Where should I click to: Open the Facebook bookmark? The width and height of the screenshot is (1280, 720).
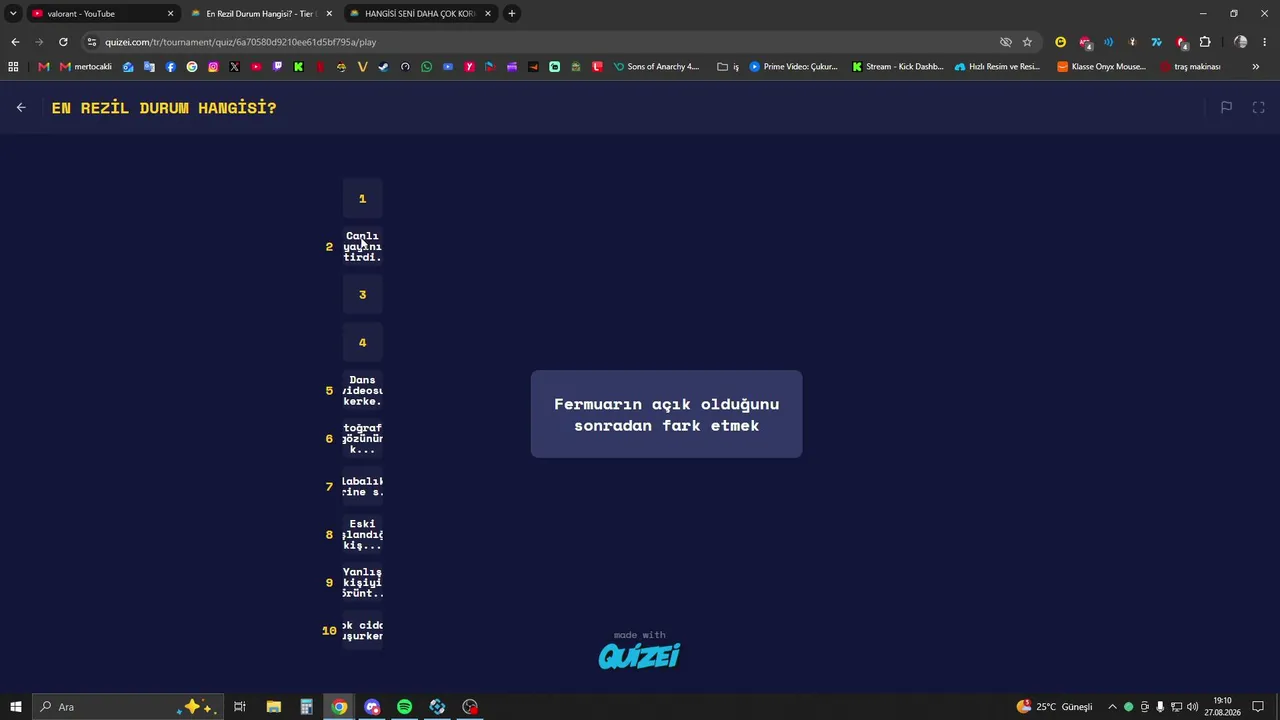click(171, 67)
